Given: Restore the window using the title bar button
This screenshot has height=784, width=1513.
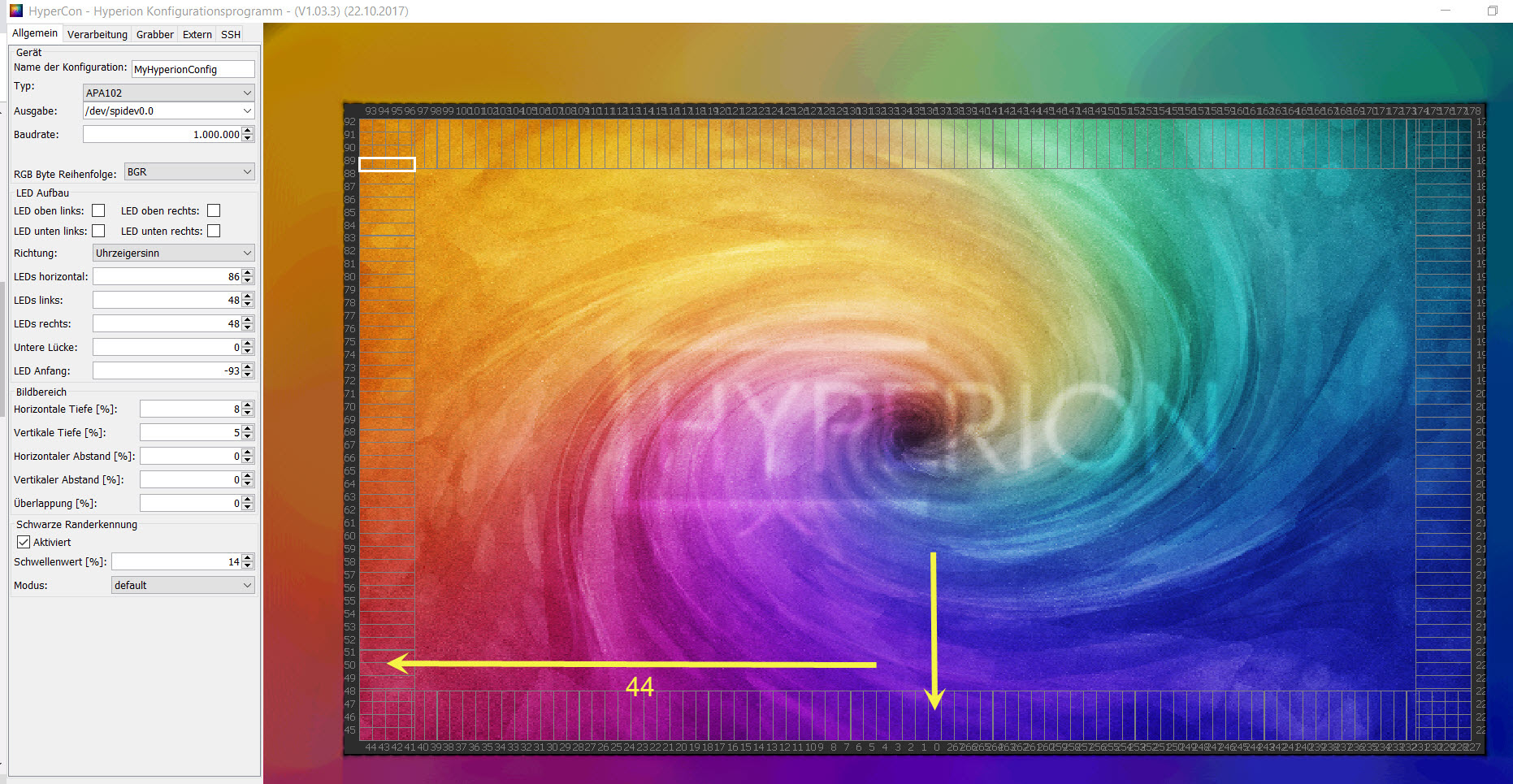Looking at the screenshot, I should (1492, 11).
